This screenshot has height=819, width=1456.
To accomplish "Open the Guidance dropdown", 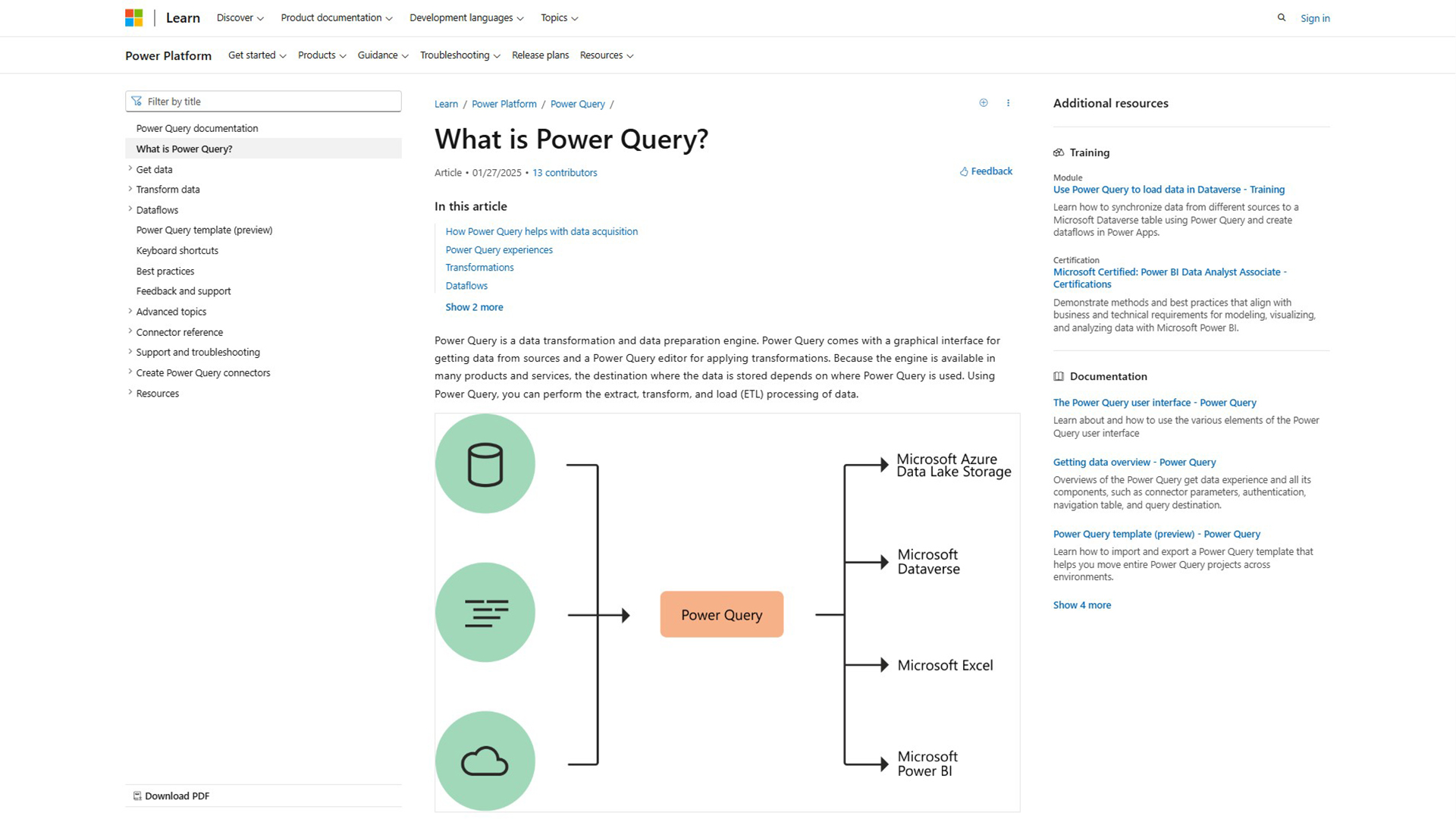I will click(x=383, y=55).
